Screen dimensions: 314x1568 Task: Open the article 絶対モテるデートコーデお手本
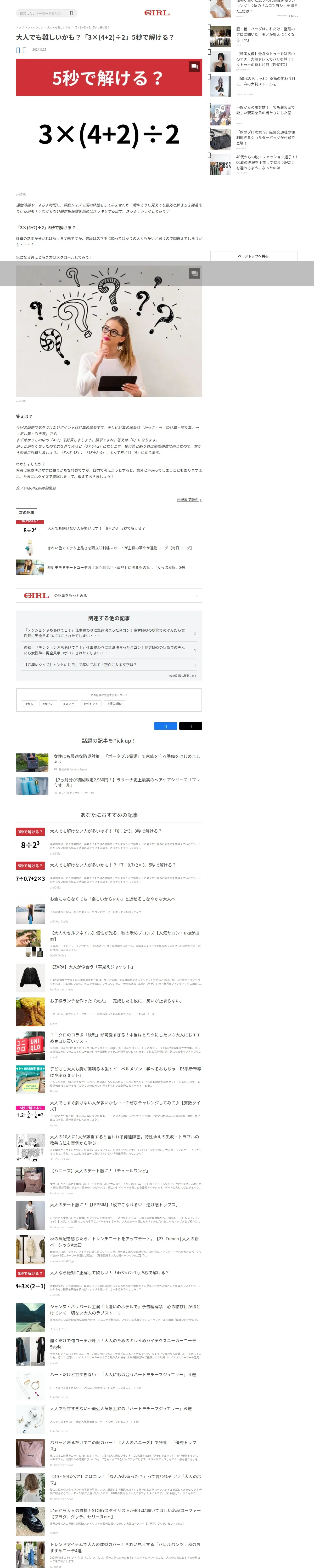(x=116, y=567)
